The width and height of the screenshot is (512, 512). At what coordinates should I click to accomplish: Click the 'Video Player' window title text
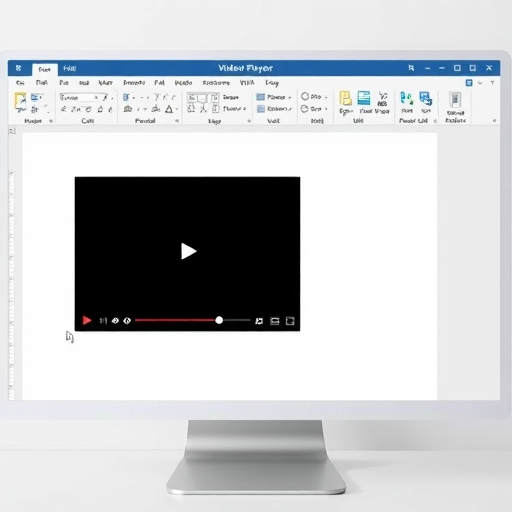[245, 68]
